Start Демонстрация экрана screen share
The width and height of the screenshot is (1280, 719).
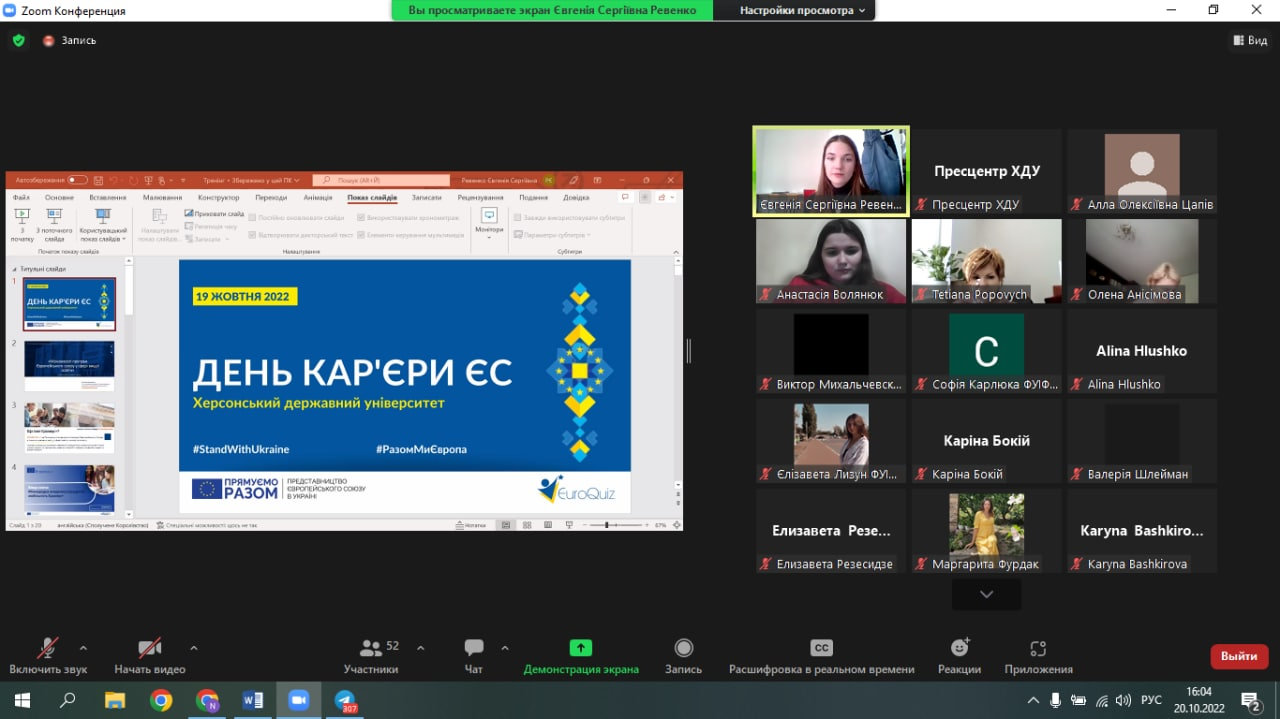[581, 656]
